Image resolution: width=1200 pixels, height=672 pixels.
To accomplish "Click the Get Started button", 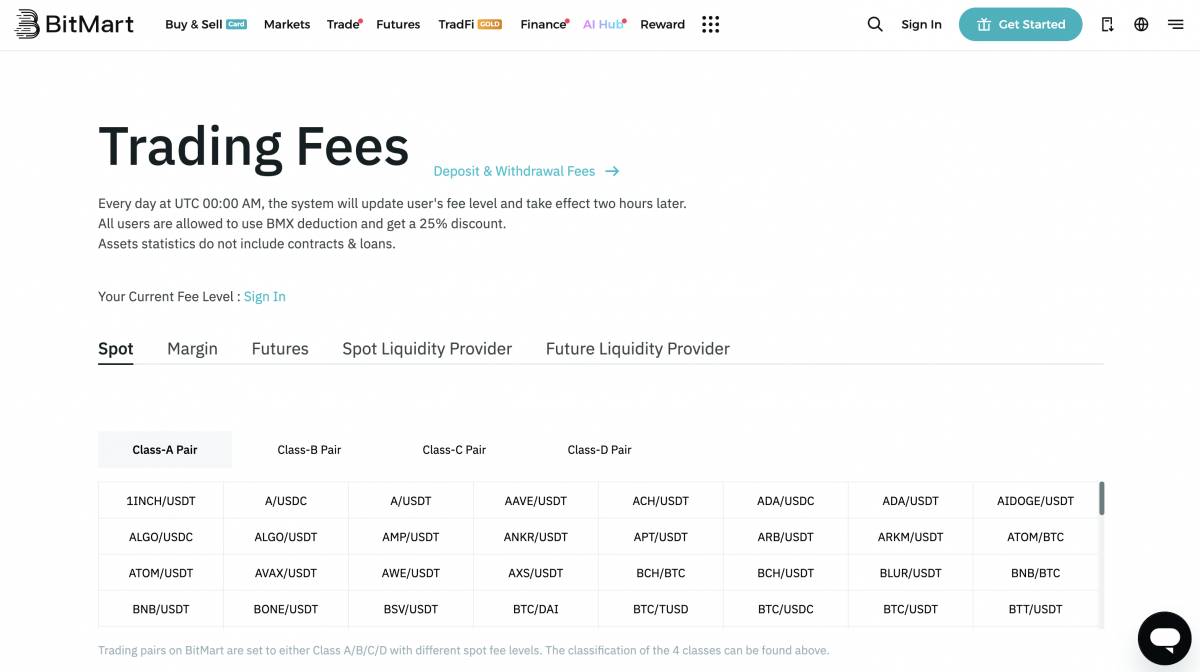I will [1020, 24].
